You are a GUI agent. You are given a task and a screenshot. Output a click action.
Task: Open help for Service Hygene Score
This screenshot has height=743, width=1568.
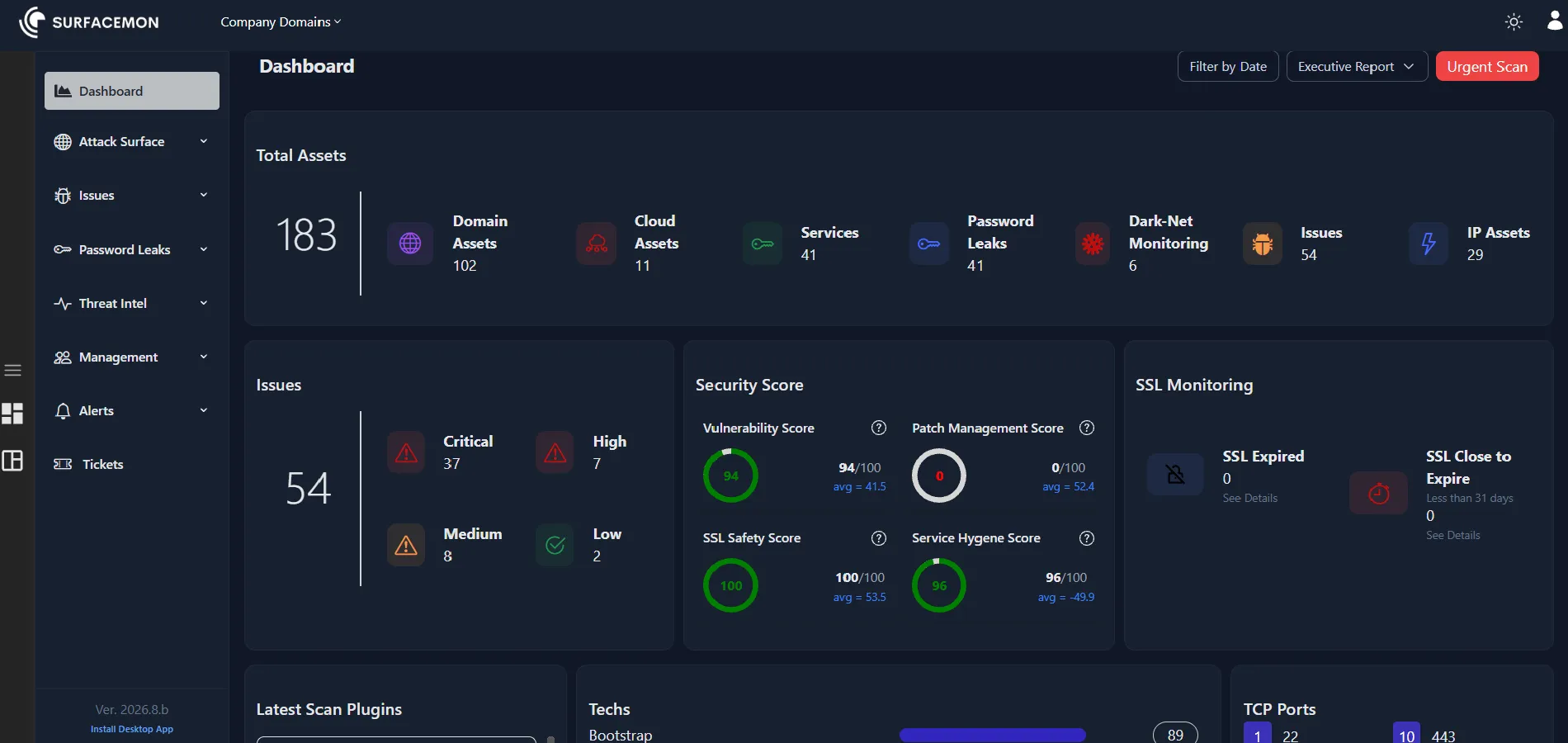point(1087,538)
